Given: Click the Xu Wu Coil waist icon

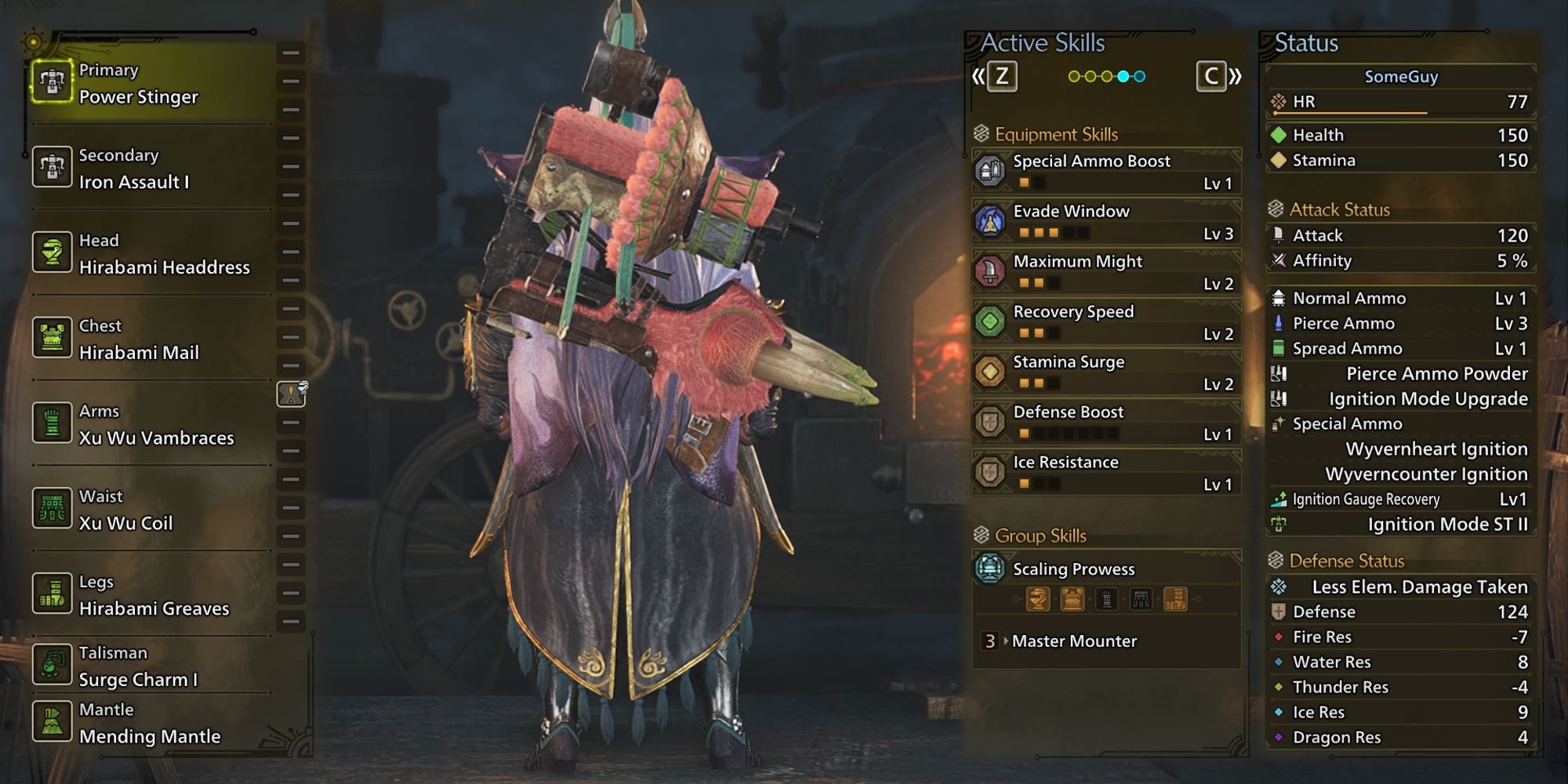Looking at the screenshot, I should (52, 508).
